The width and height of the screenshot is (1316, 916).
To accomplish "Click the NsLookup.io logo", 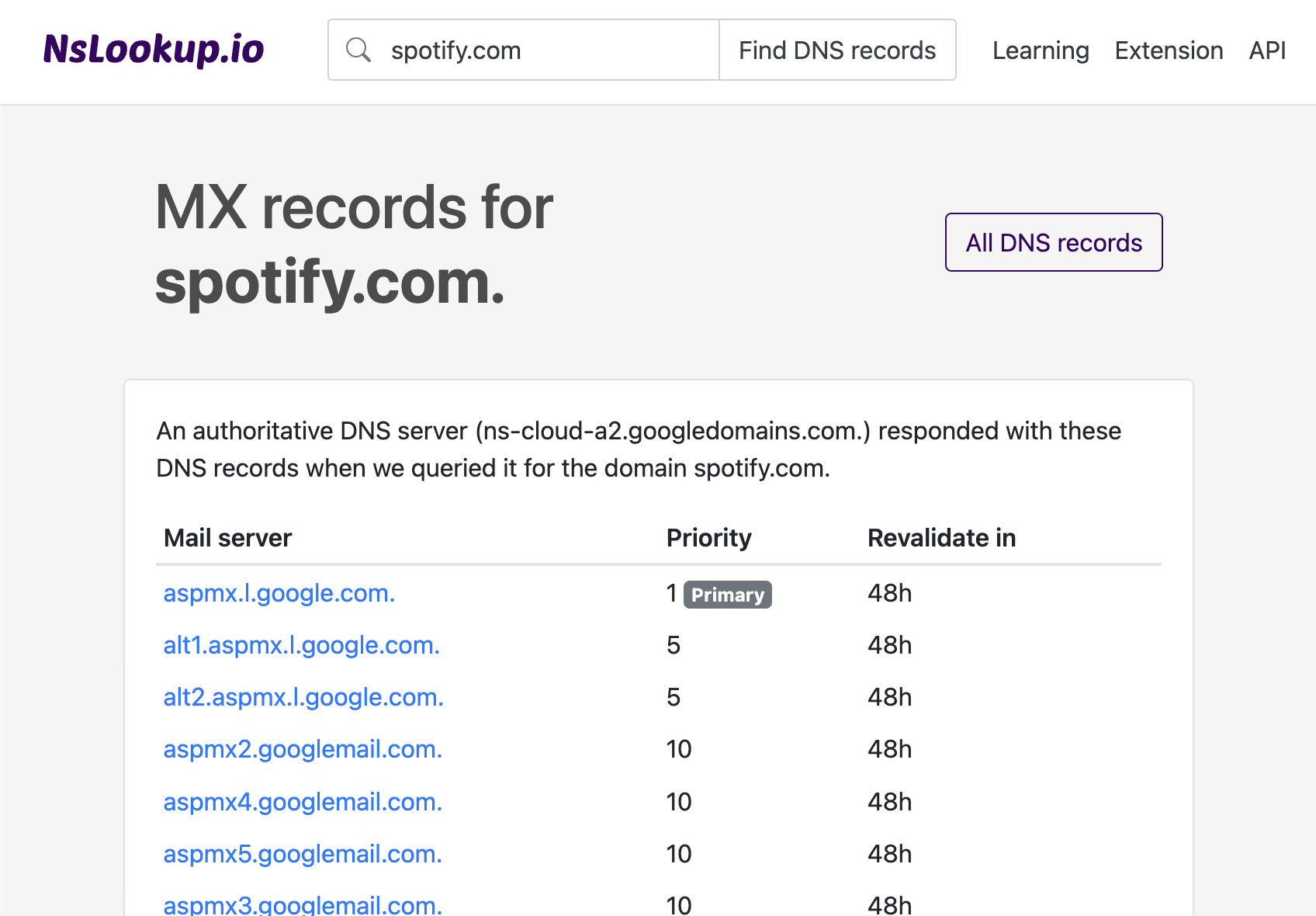I will 153,49.
